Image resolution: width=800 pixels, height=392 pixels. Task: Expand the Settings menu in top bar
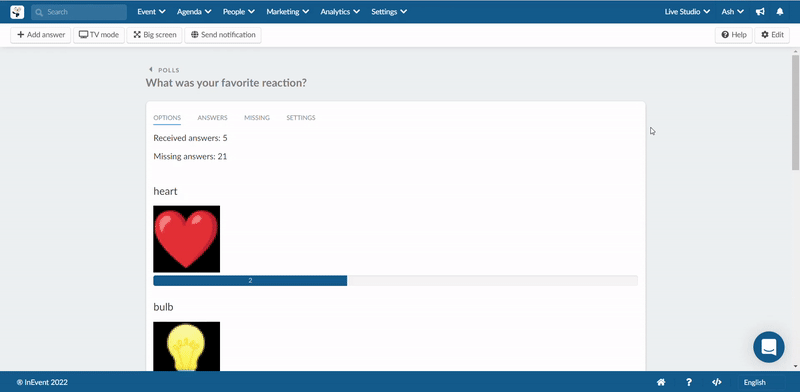[389, 12]
